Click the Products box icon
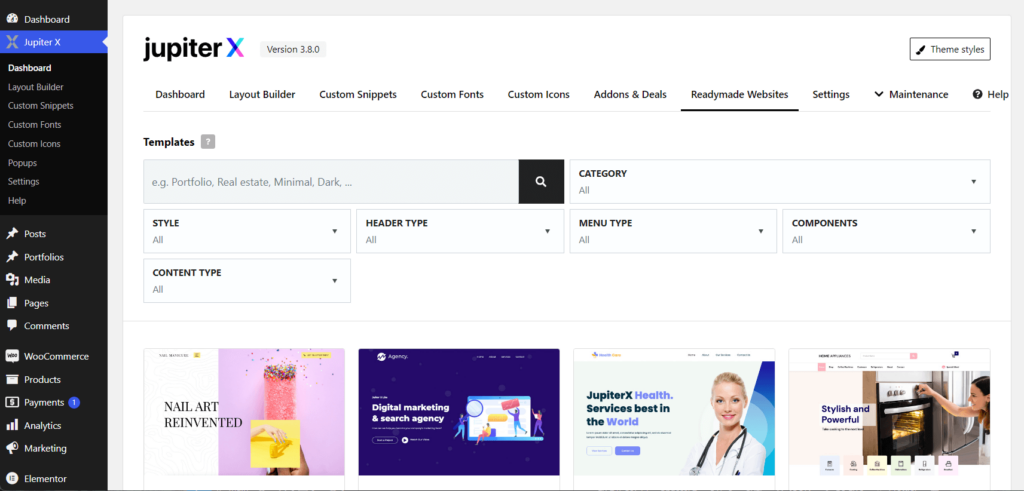 12,379
